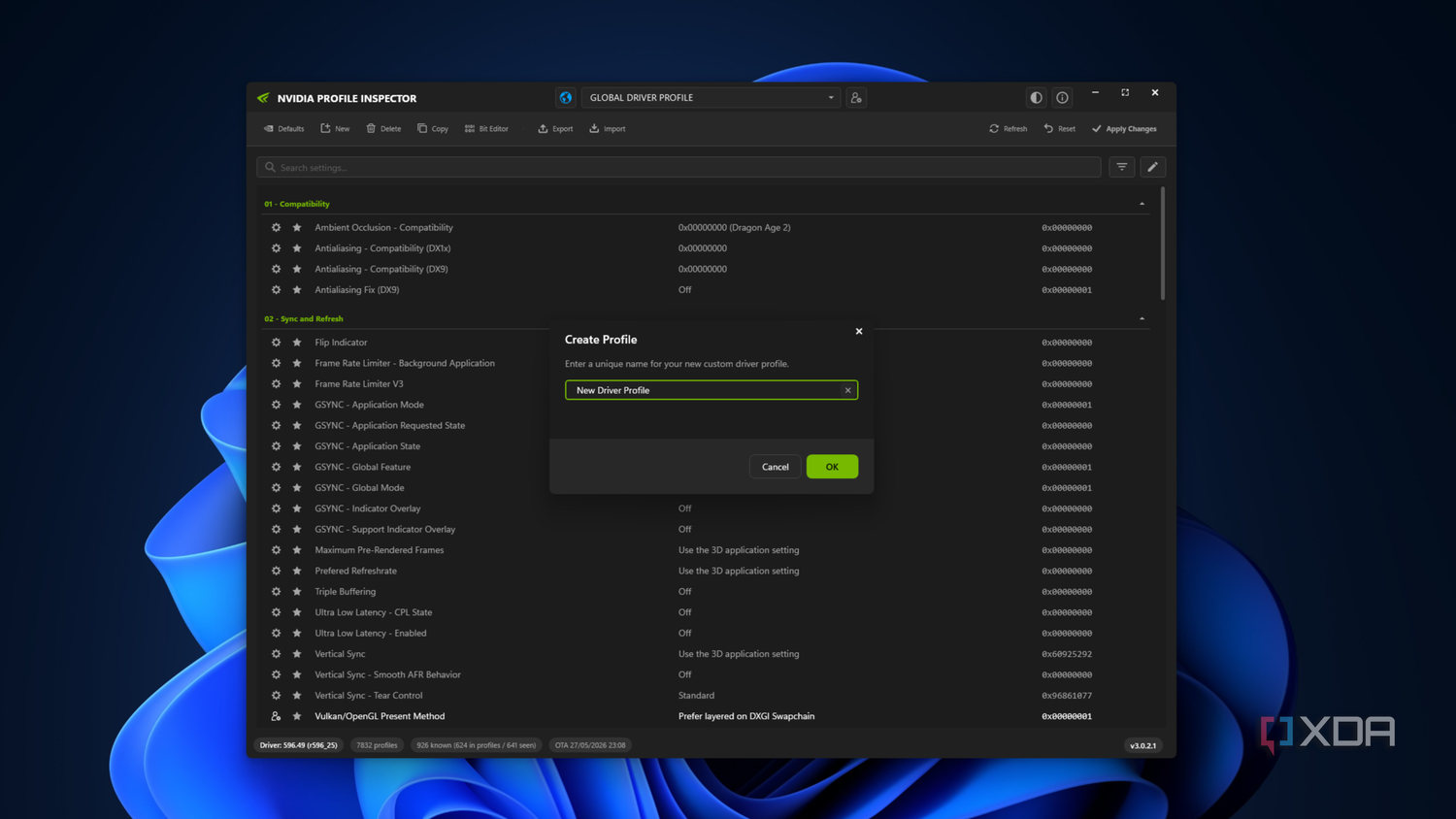1456x819 pixels.
Task: Toggle favorite star for Maximum Pre-Rendered Frames
Action: pyautogui.click(x=297, y=550)
